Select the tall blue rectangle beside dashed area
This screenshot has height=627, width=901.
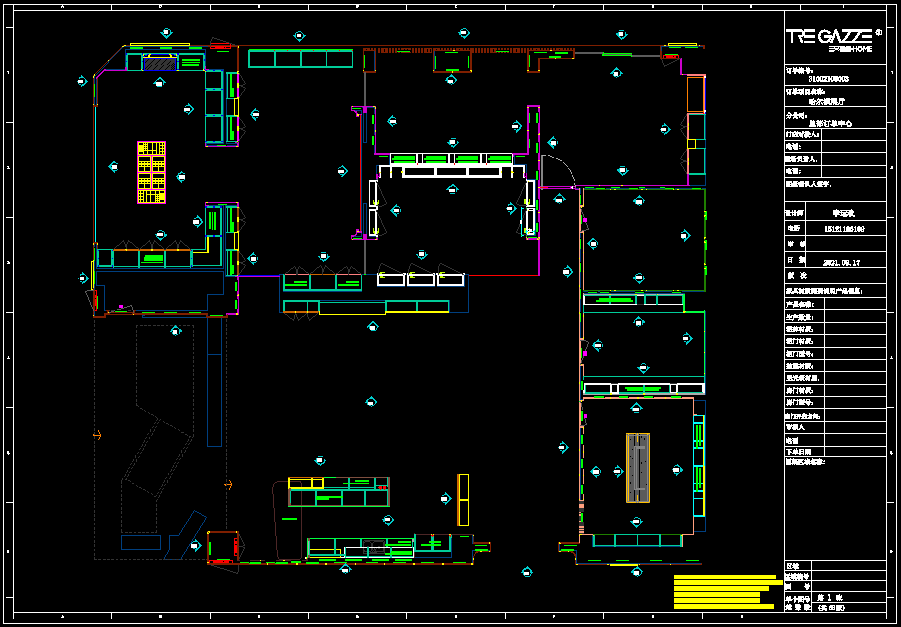[214, 385]
